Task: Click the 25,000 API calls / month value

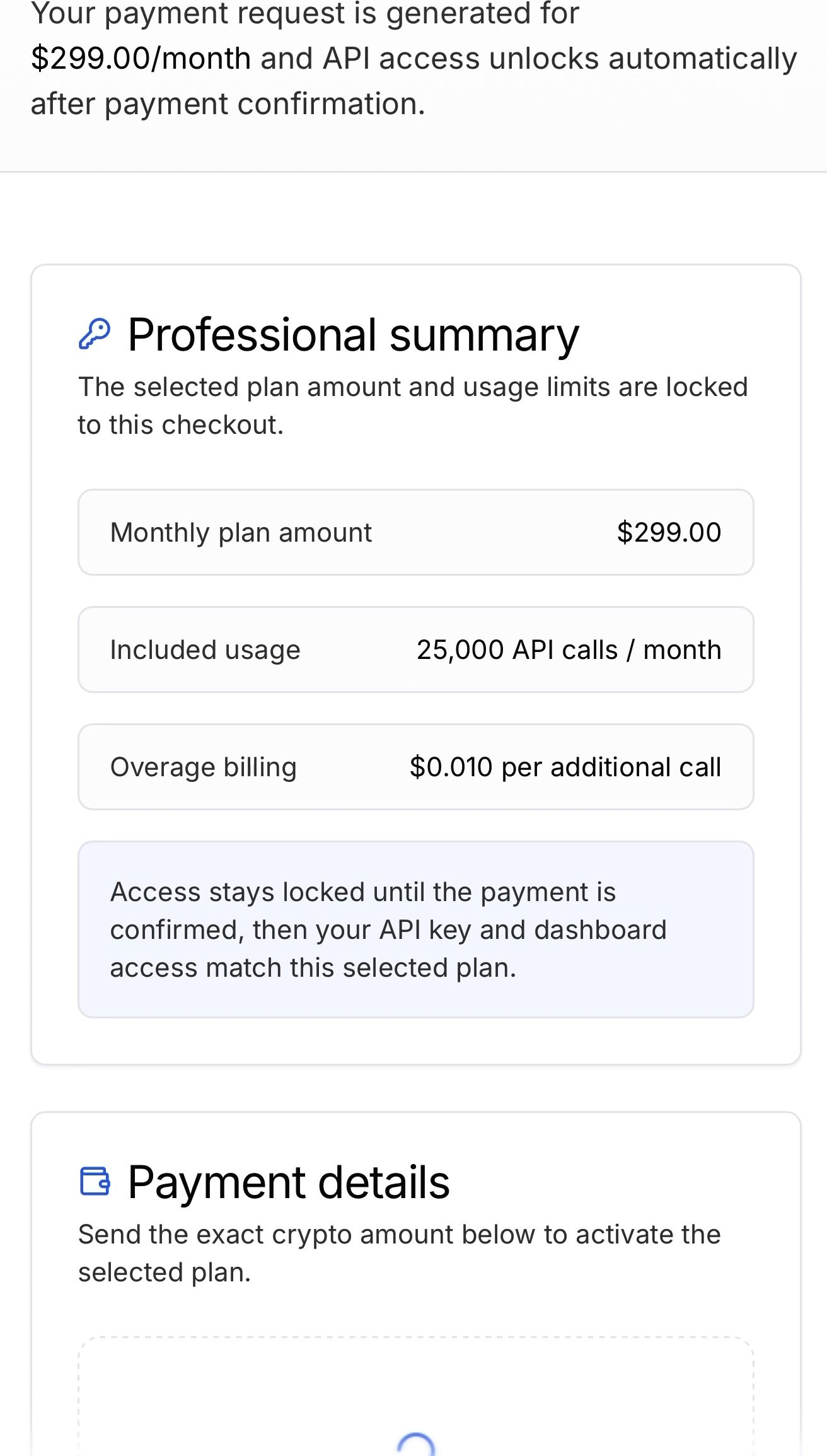Action: click(x=569, y=650)
